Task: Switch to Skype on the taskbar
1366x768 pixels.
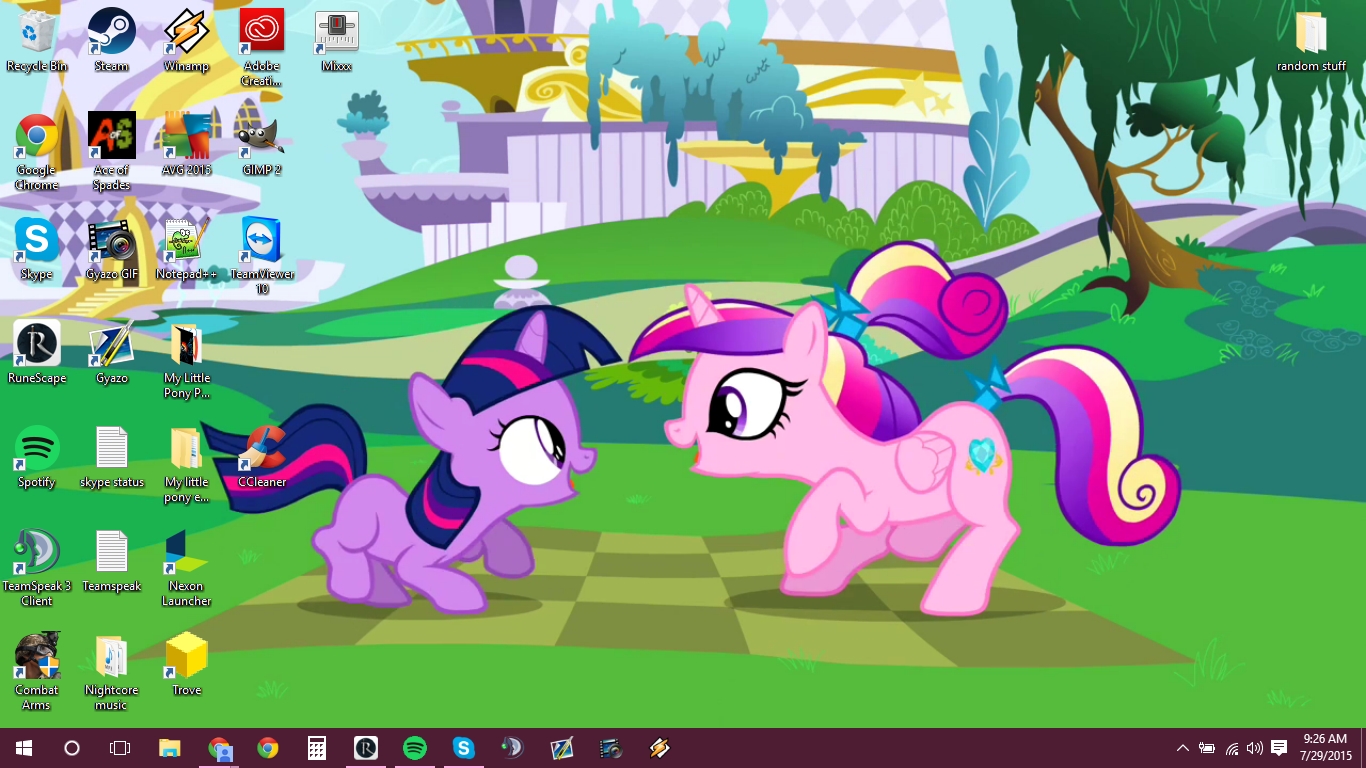Action: coord(464,748)
